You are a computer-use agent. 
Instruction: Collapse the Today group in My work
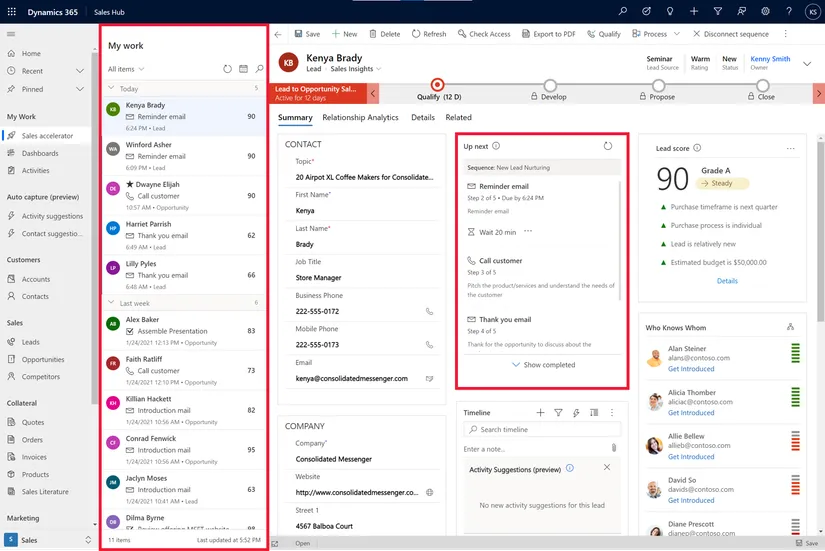pyautogui.click(x=111, y=88)
